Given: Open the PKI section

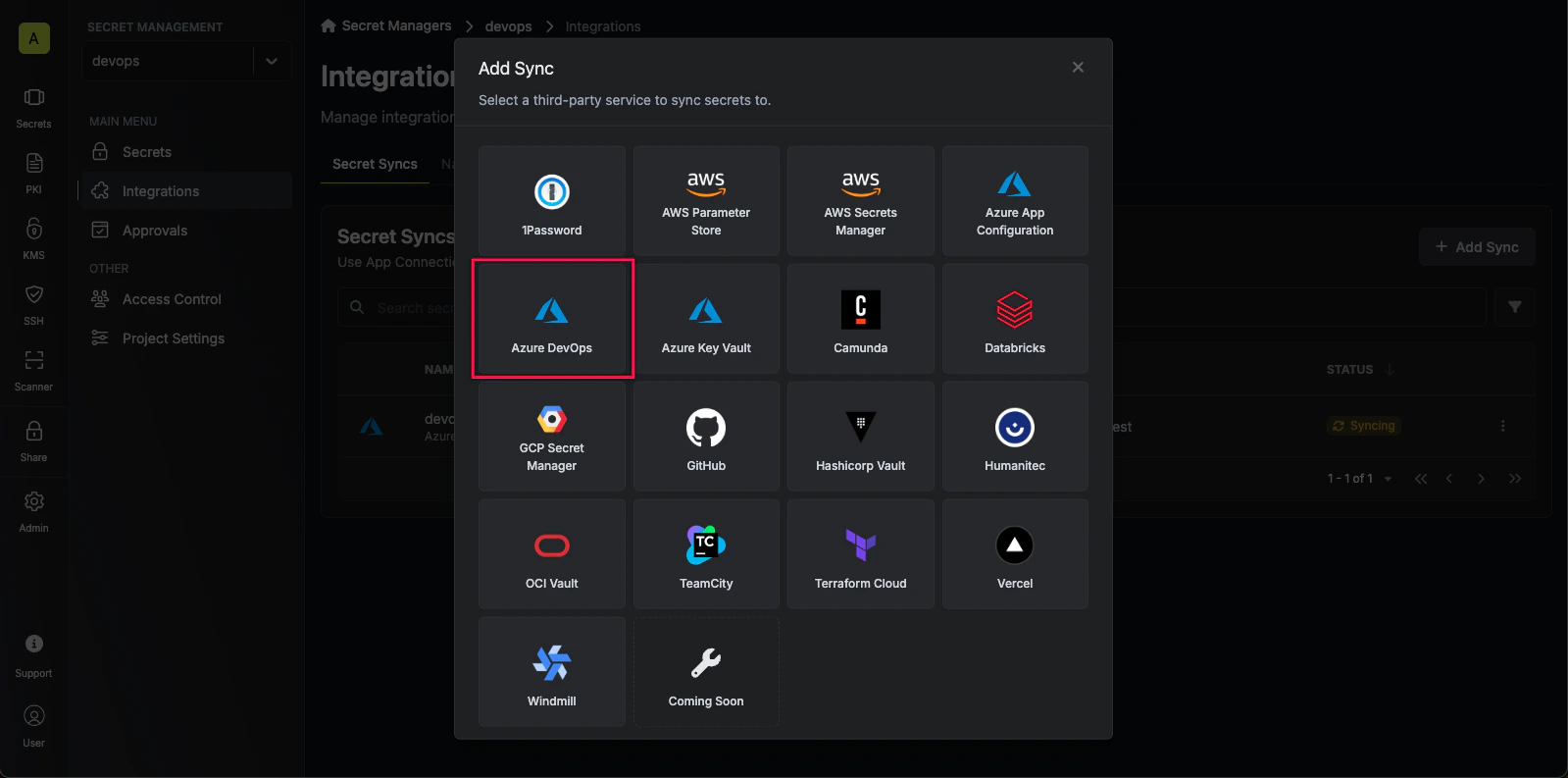Looking at the screenshot, I should (x=33, y=174).
